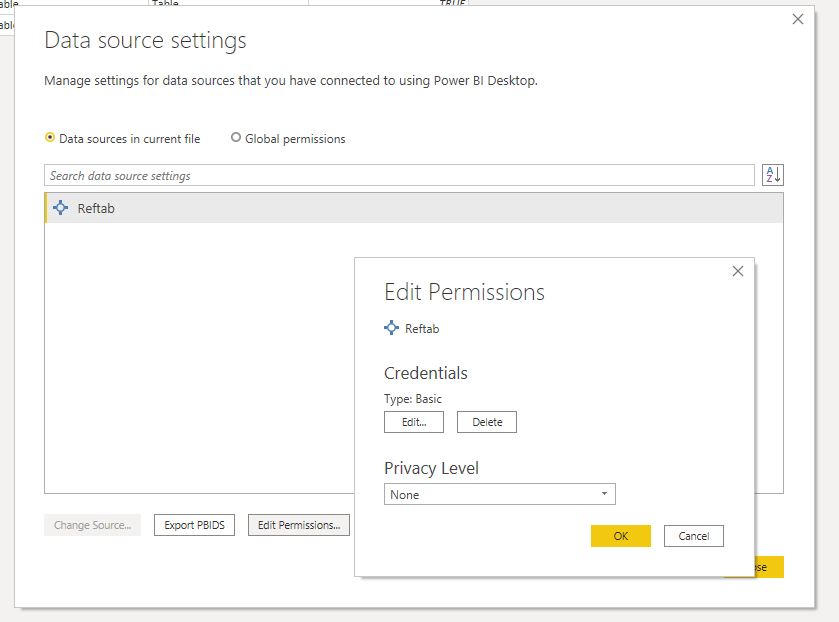839x622 pixels.
Task: Open the Edit Permissions panel
Action: click(298, 524)
